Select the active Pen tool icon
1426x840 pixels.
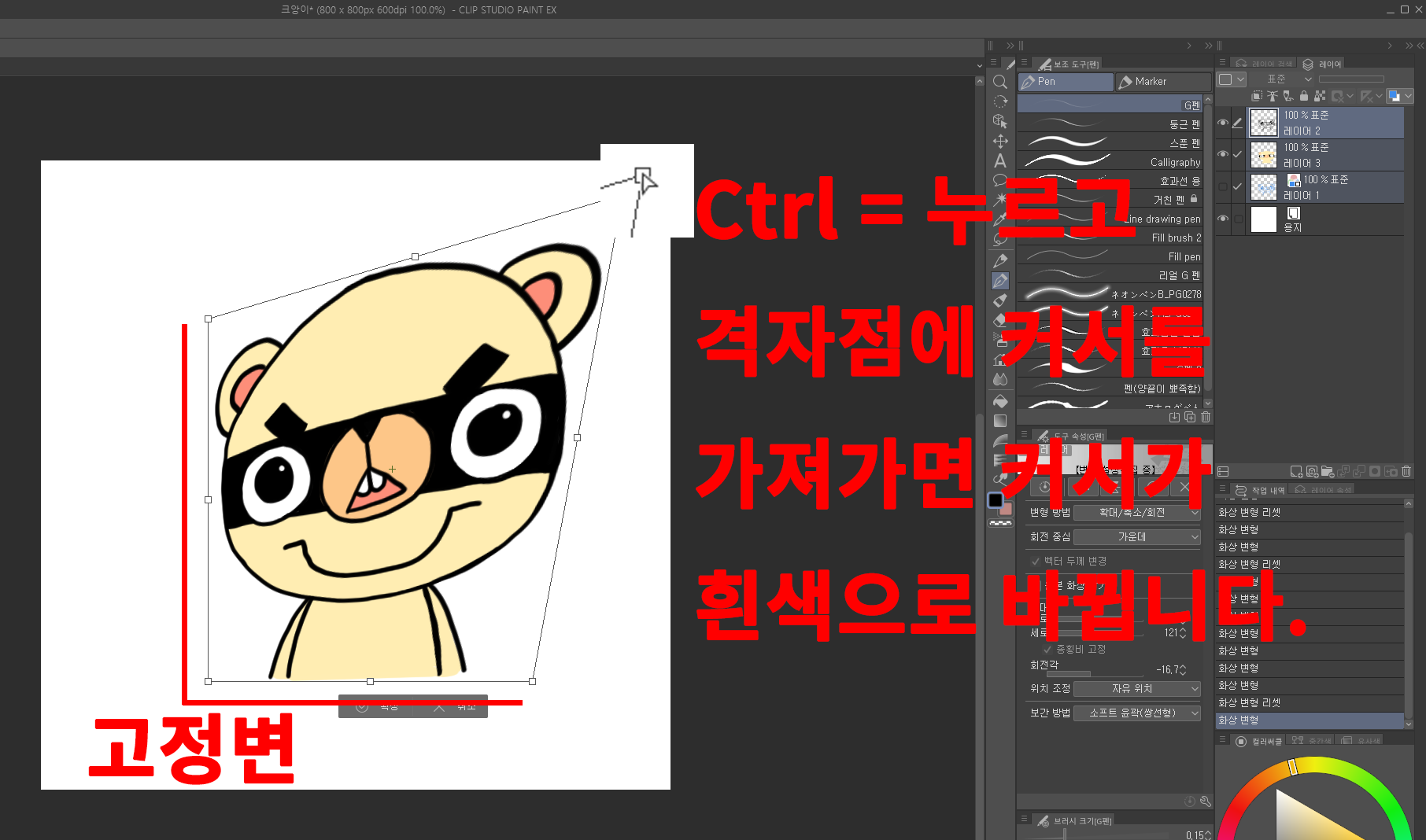point(1000,280)
